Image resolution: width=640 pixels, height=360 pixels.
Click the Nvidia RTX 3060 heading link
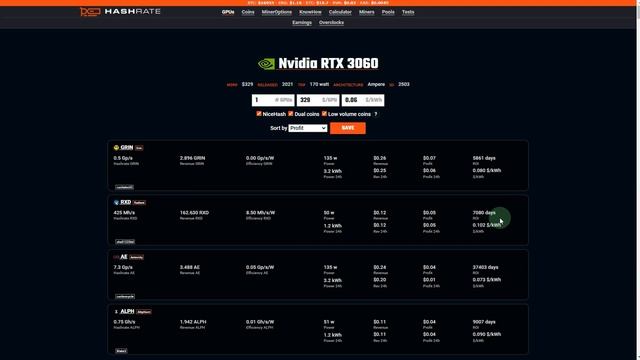pyautogui.click(x=328, y=64)
